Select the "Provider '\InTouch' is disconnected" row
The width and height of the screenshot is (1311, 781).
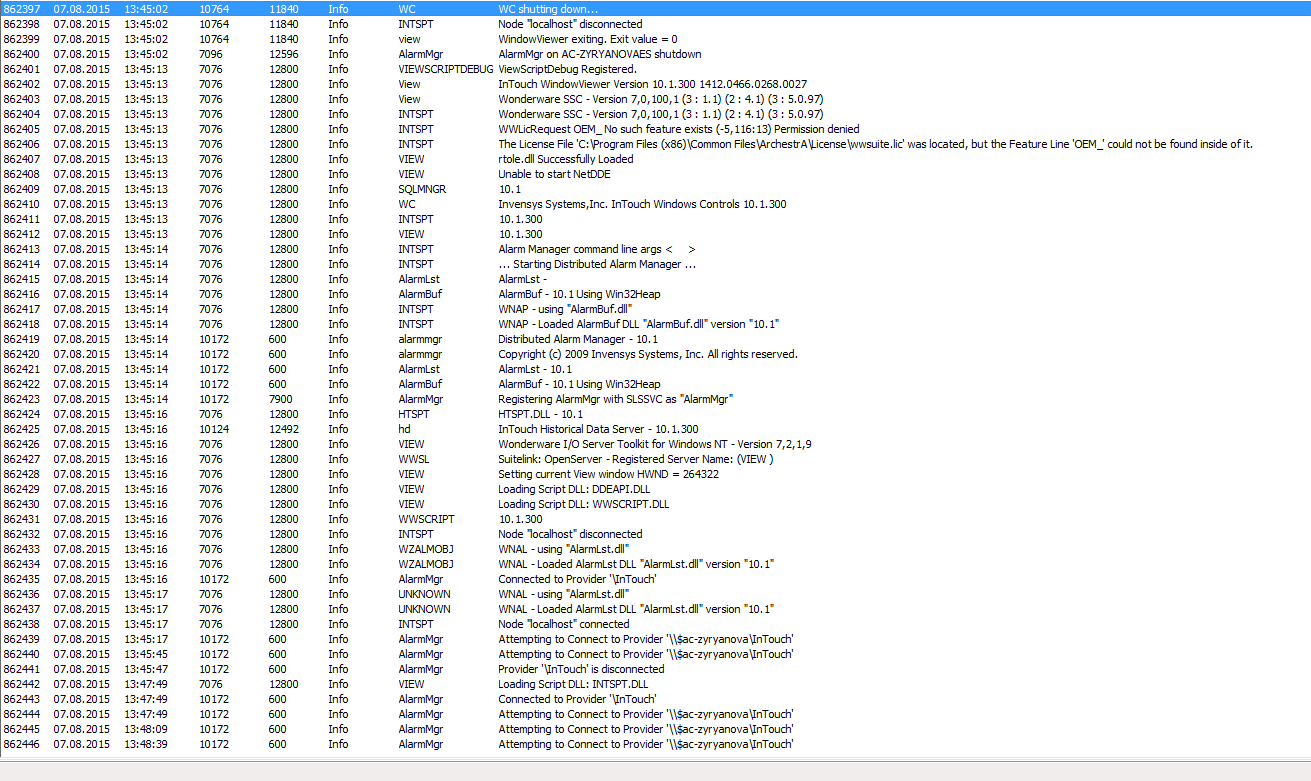581,669
